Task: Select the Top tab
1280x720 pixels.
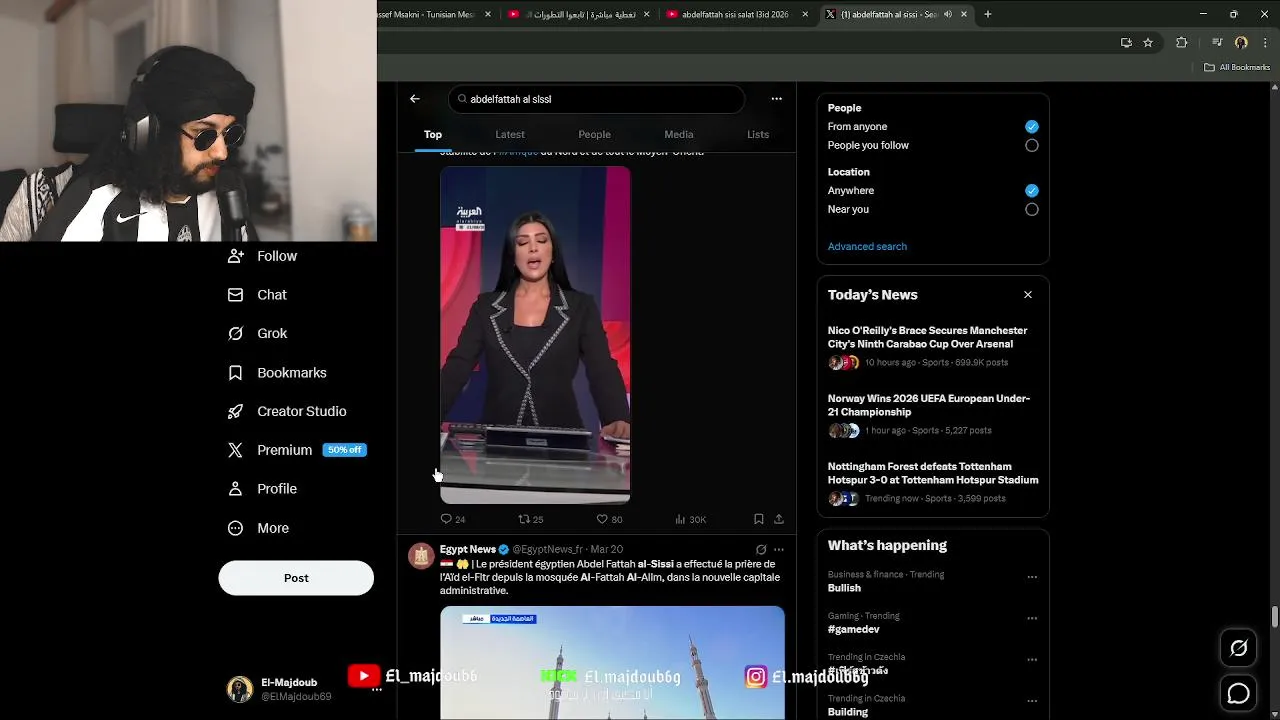Action: pos(432,134)
